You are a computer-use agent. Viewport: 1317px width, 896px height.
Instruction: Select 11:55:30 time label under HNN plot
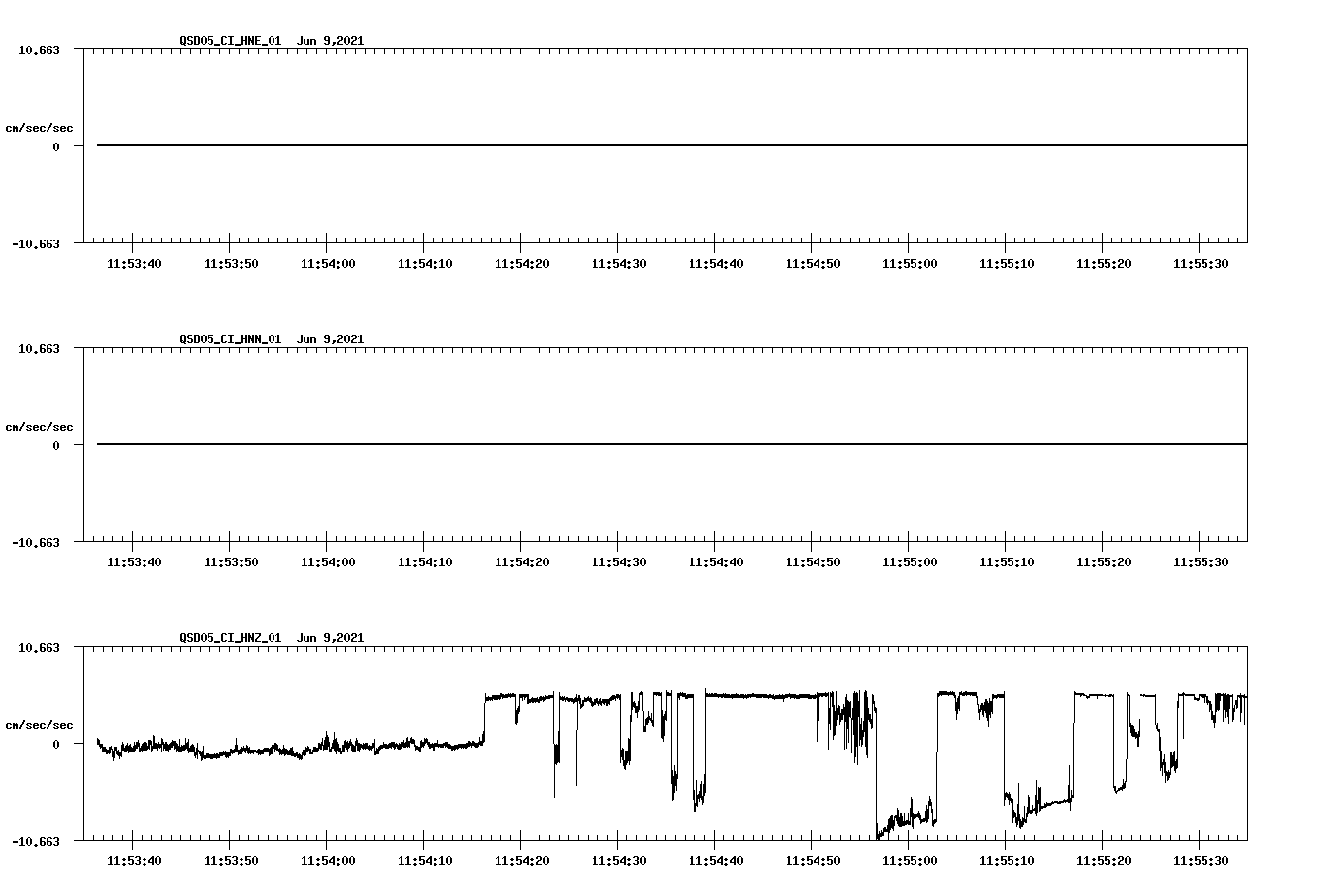[x=1201, y=561]
